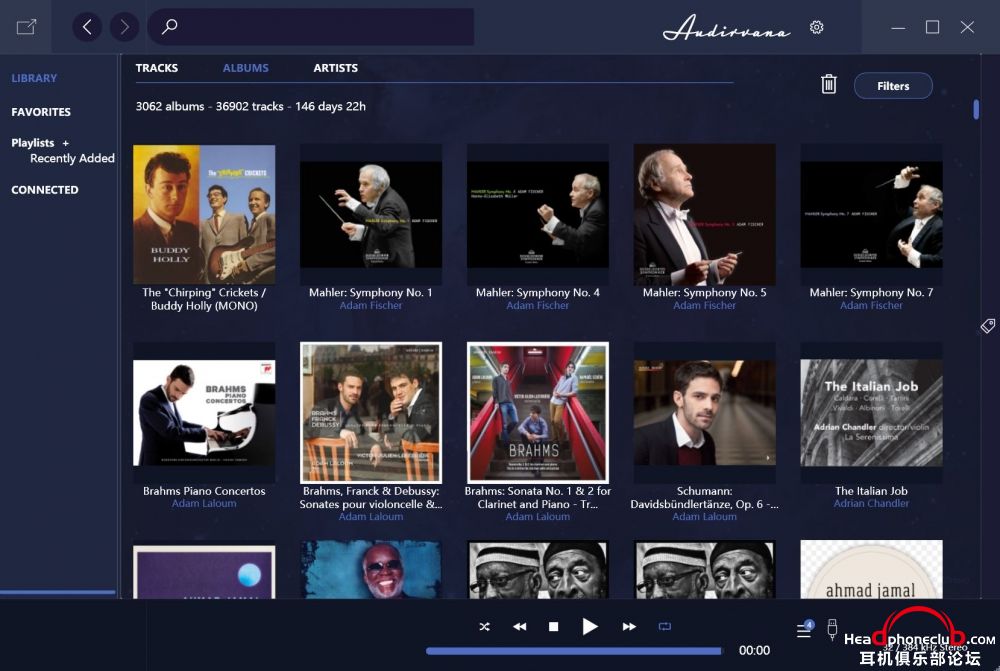This screenshot has height=671, width=1000.
Task: Click Adam Fischer link under Symphony No. 1
Action: (371, 306)
